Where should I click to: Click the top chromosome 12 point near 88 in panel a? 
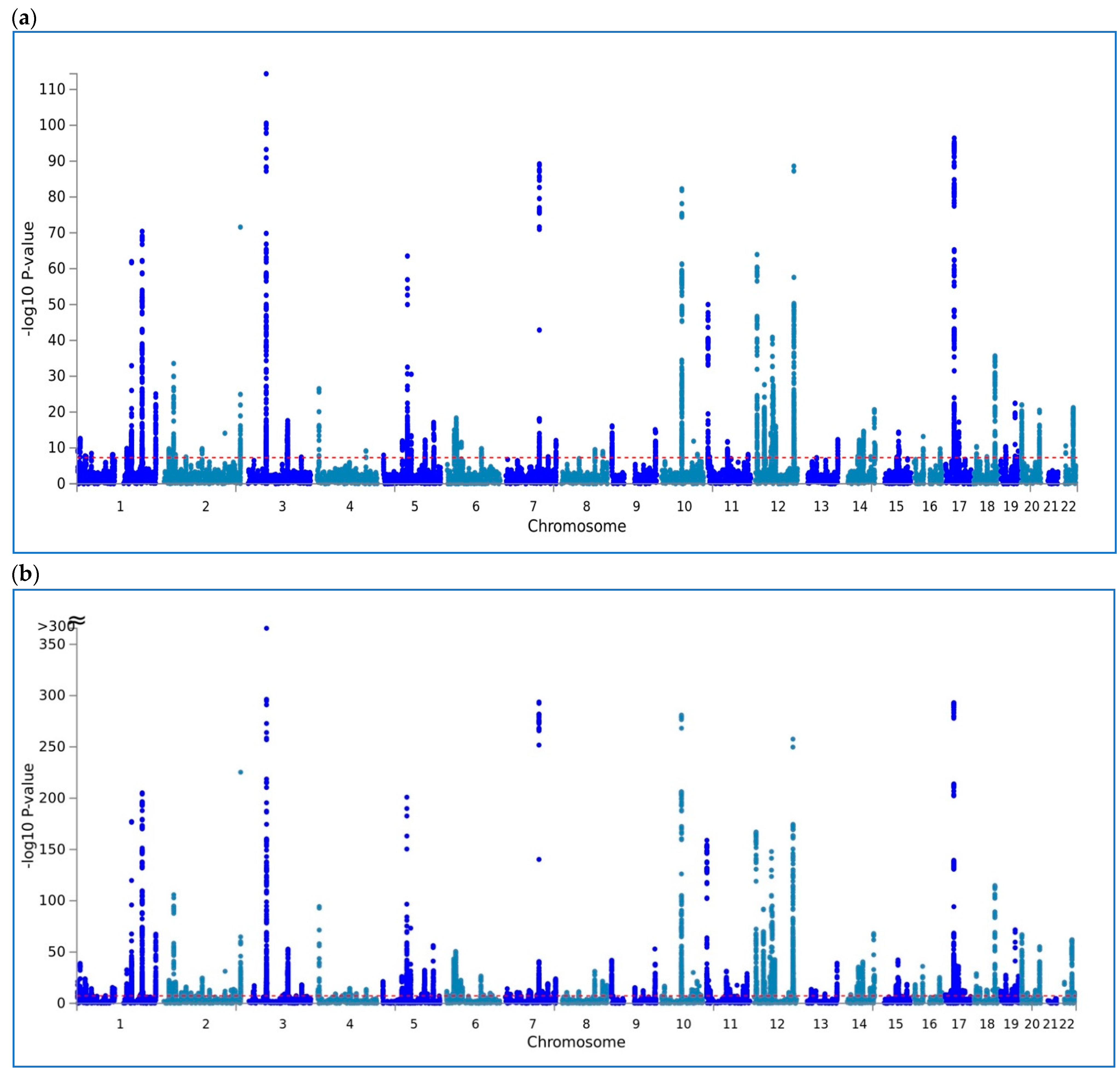pyautogui.click(x=794, y=166)
